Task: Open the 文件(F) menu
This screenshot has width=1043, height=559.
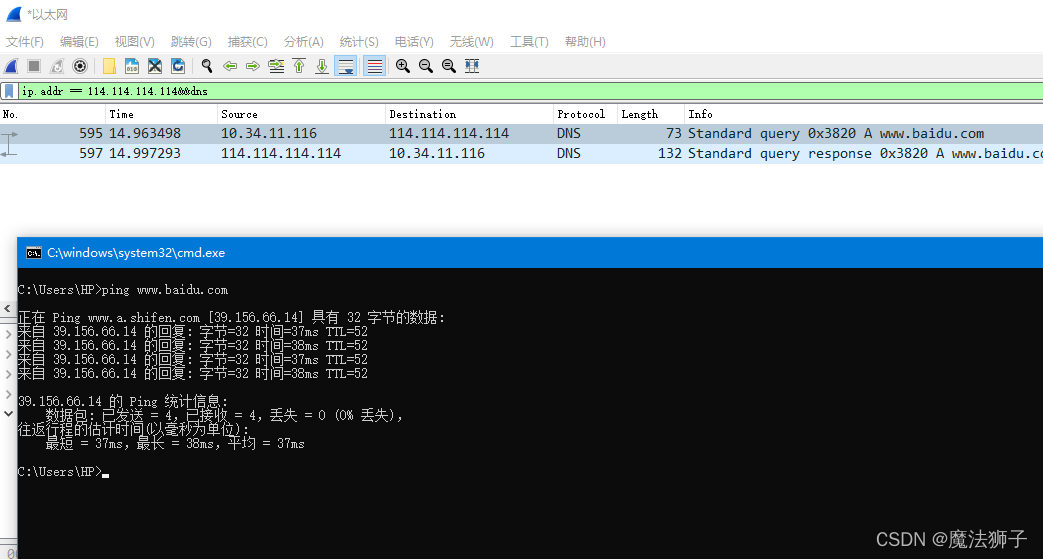Action: 25,42
